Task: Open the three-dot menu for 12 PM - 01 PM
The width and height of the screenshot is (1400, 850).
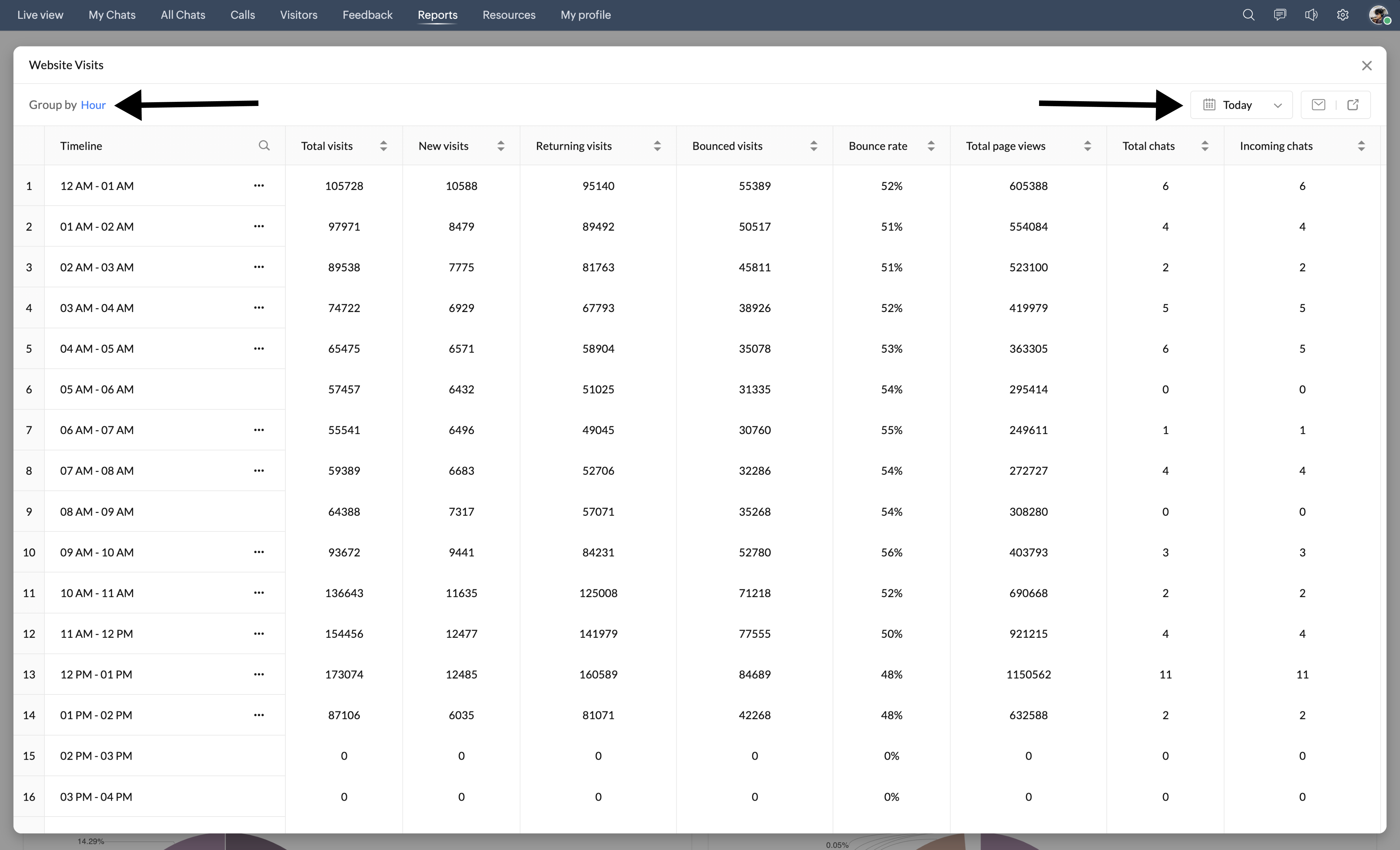Action: 258,674
